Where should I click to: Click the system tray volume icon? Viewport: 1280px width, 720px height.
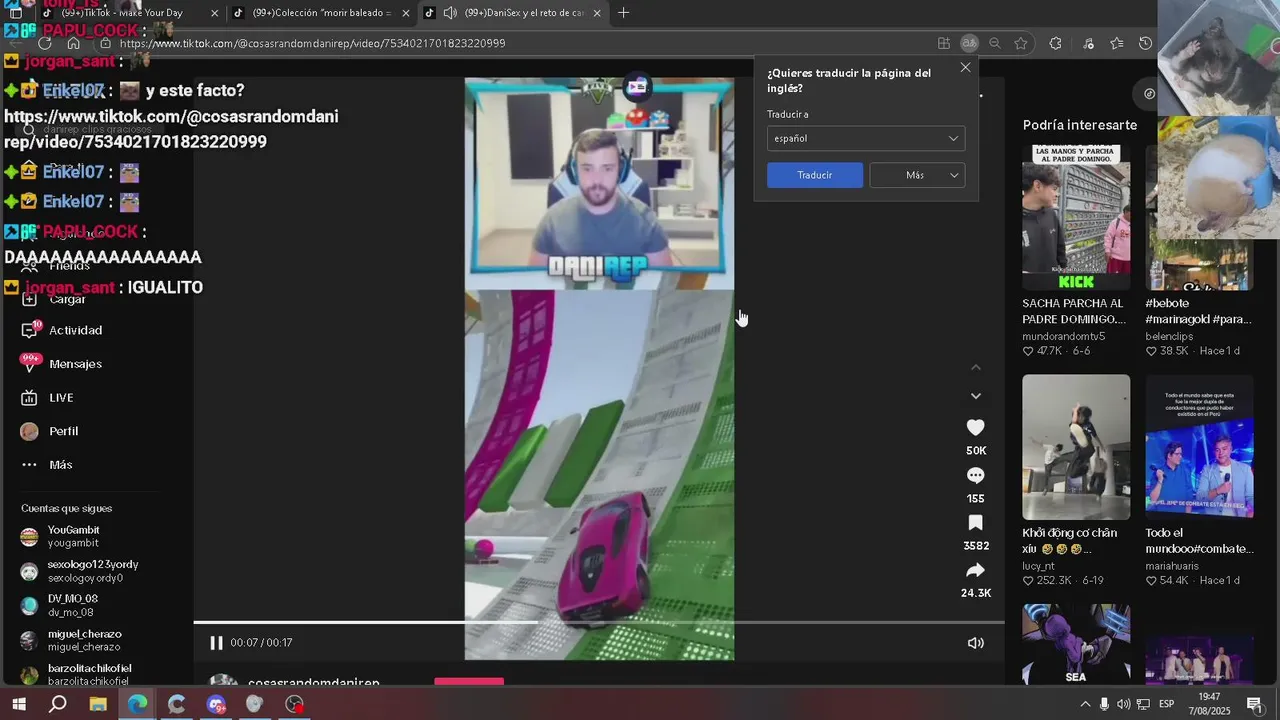pyautogui.click(x=1124, y=704)
